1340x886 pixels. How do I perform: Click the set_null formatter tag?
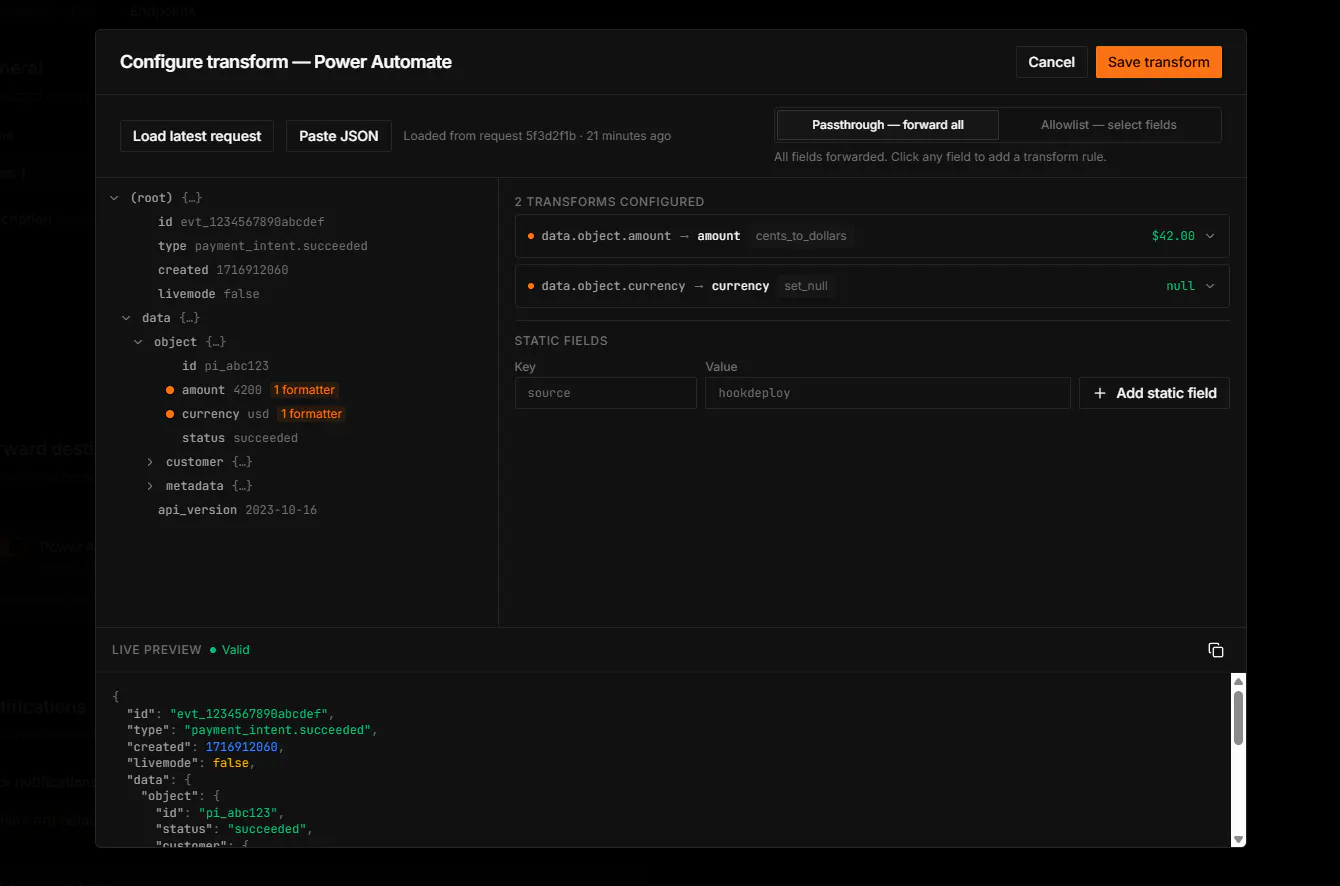(806, 286)
